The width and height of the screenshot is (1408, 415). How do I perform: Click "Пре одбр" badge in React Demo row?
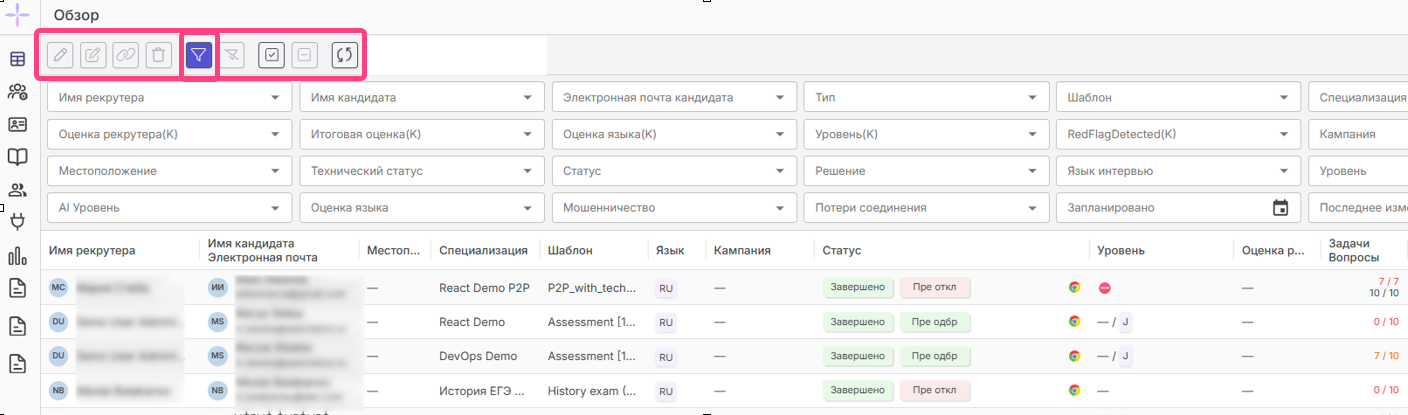click(x=935, y=322)
